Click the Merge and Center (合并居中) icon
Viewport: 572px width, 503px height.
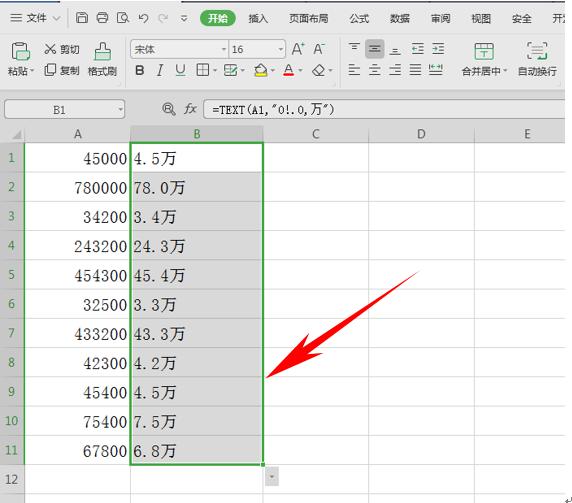click(484, 51)
